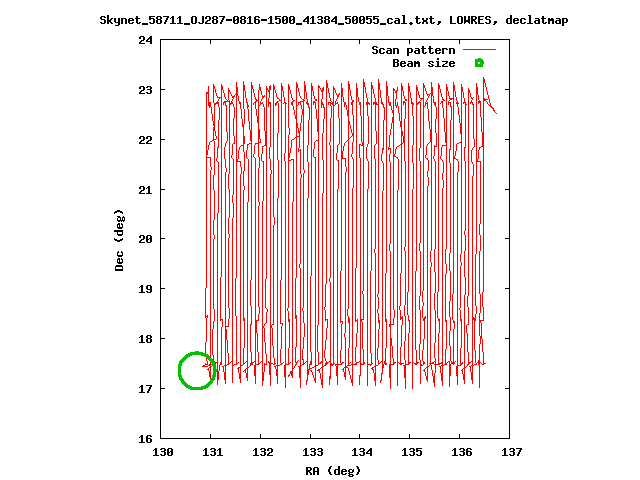
Task: Click the 136 tick label on RA axis
Action: (x=462, y=452)
